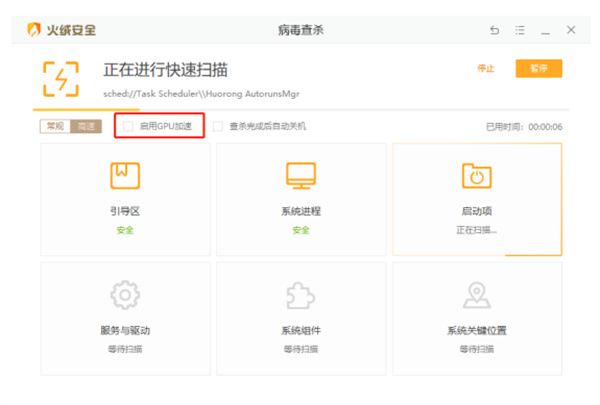The width and height of the screenshot is (600, 405).
Task: Close the 病毒查杀 window
Action: (571, 30)
